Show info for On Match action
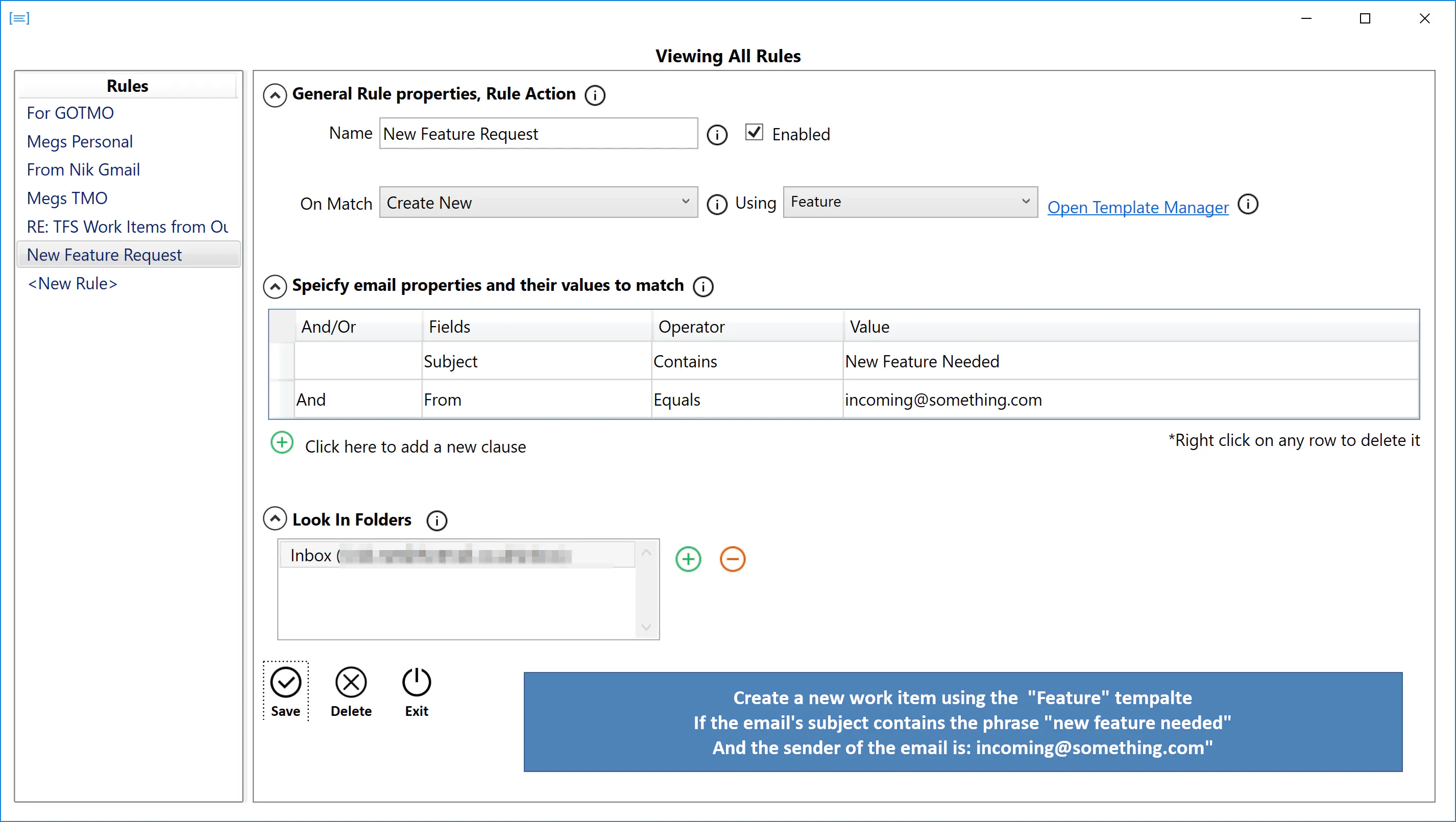Viewport: 1456px width, 822px height. pyautogui.click(x=717, y=204)
